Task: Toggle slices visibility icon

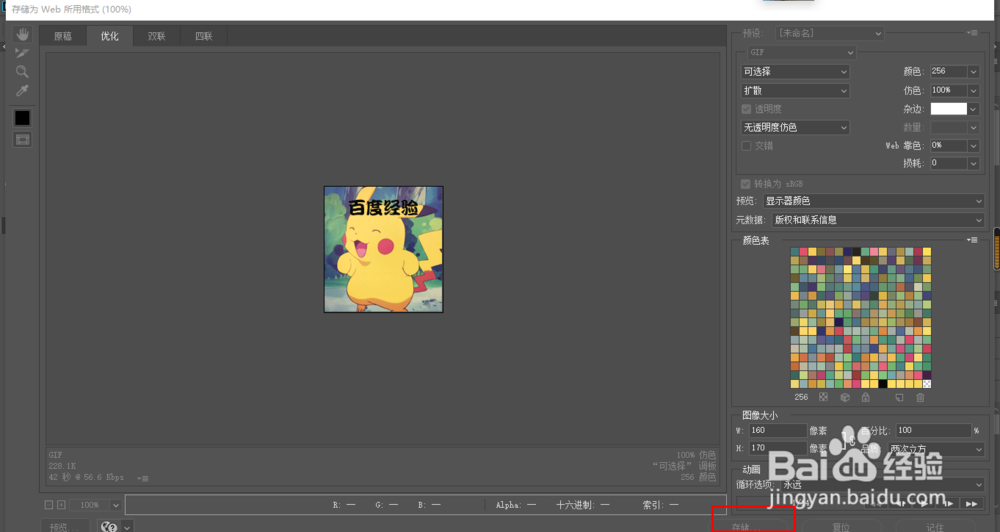Action: (x=22, y=140)
